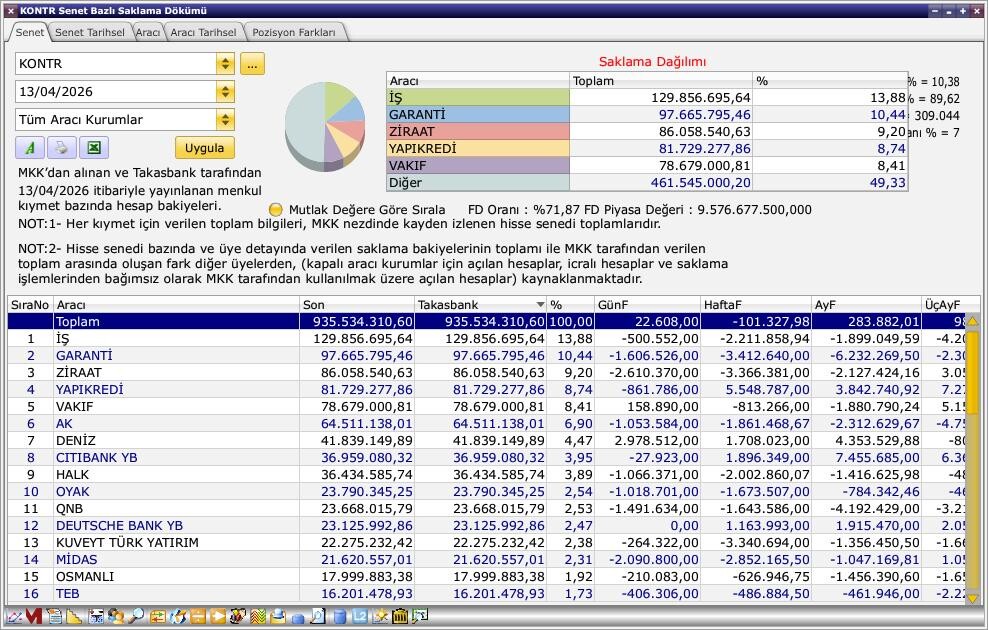This screenshot has height=630, width=988.
Task: Click the red M icon in bottom toolbar
Action: 33,617
